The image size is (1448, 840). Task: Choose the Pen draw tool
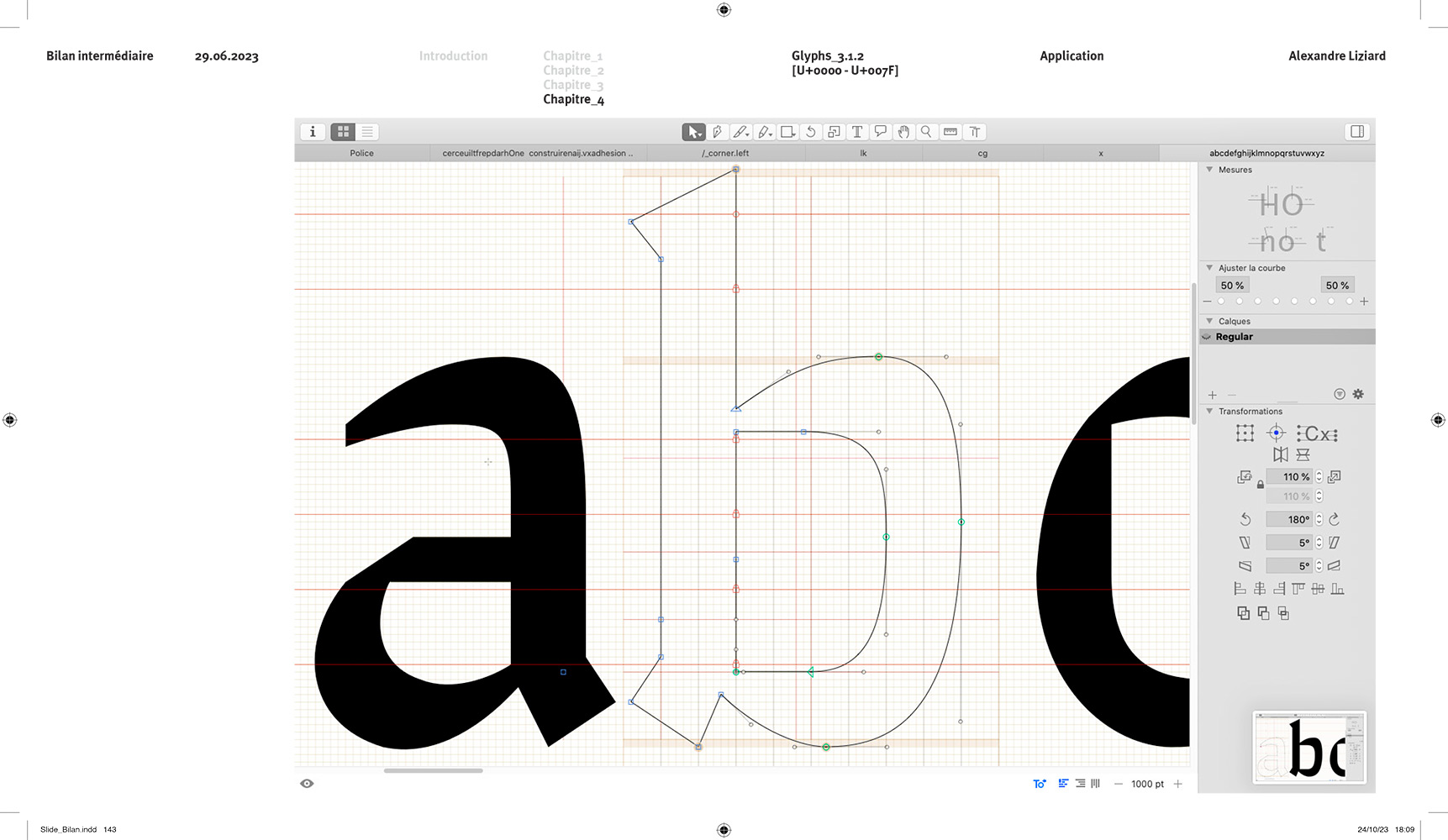tap(717, 132)
